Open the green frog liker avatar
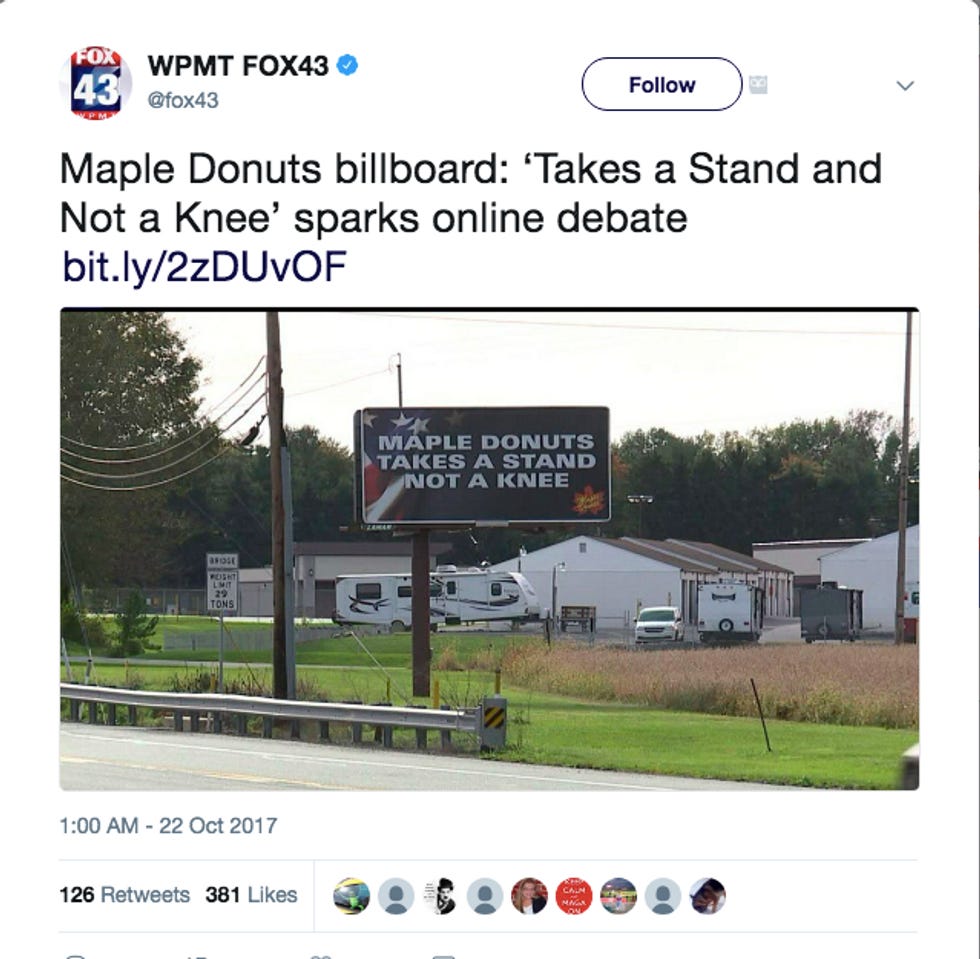 (351, 896)
